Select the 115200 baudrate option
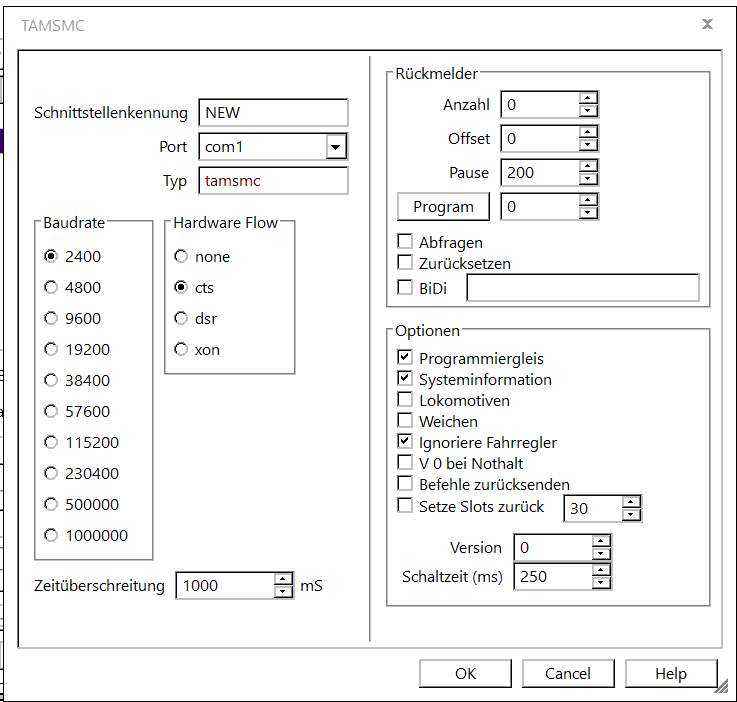737x702 pixels. 51,442
